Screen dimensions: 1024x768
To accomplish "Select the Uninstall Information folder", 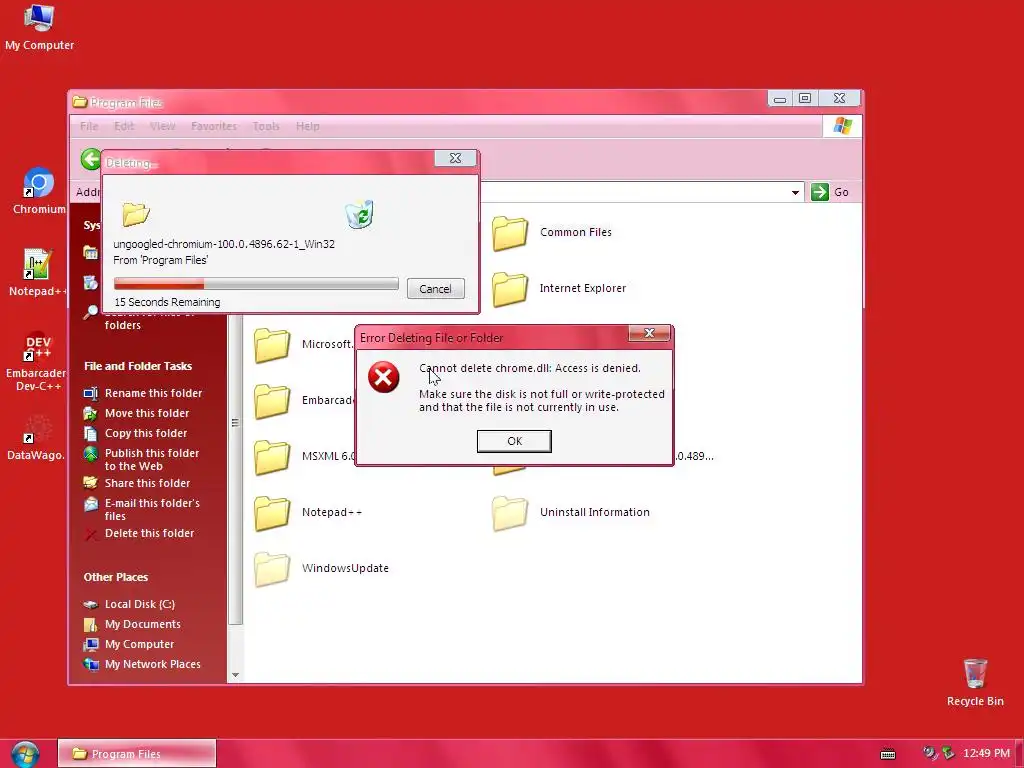I will (x=571, y=513).
